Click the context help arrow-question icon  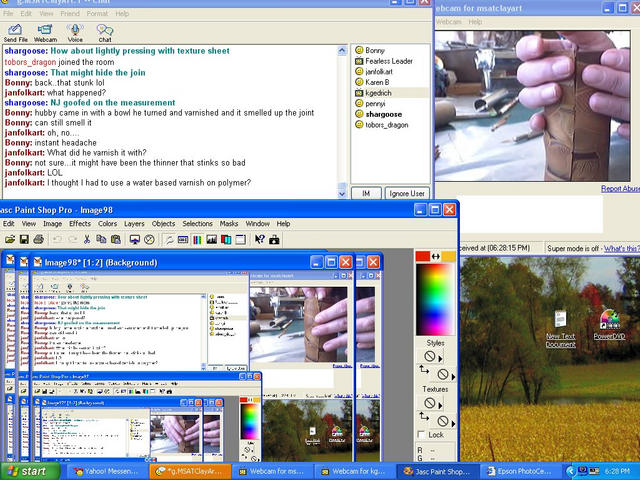tap(260, 240)
